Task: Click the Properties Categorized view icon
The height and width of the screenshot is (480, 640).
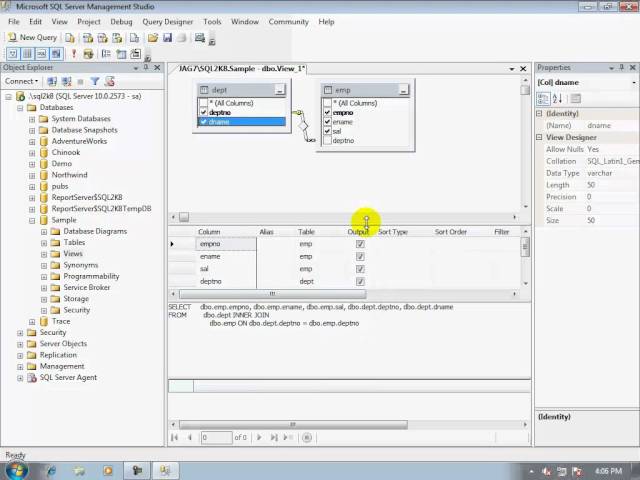Action: [543, 98]
